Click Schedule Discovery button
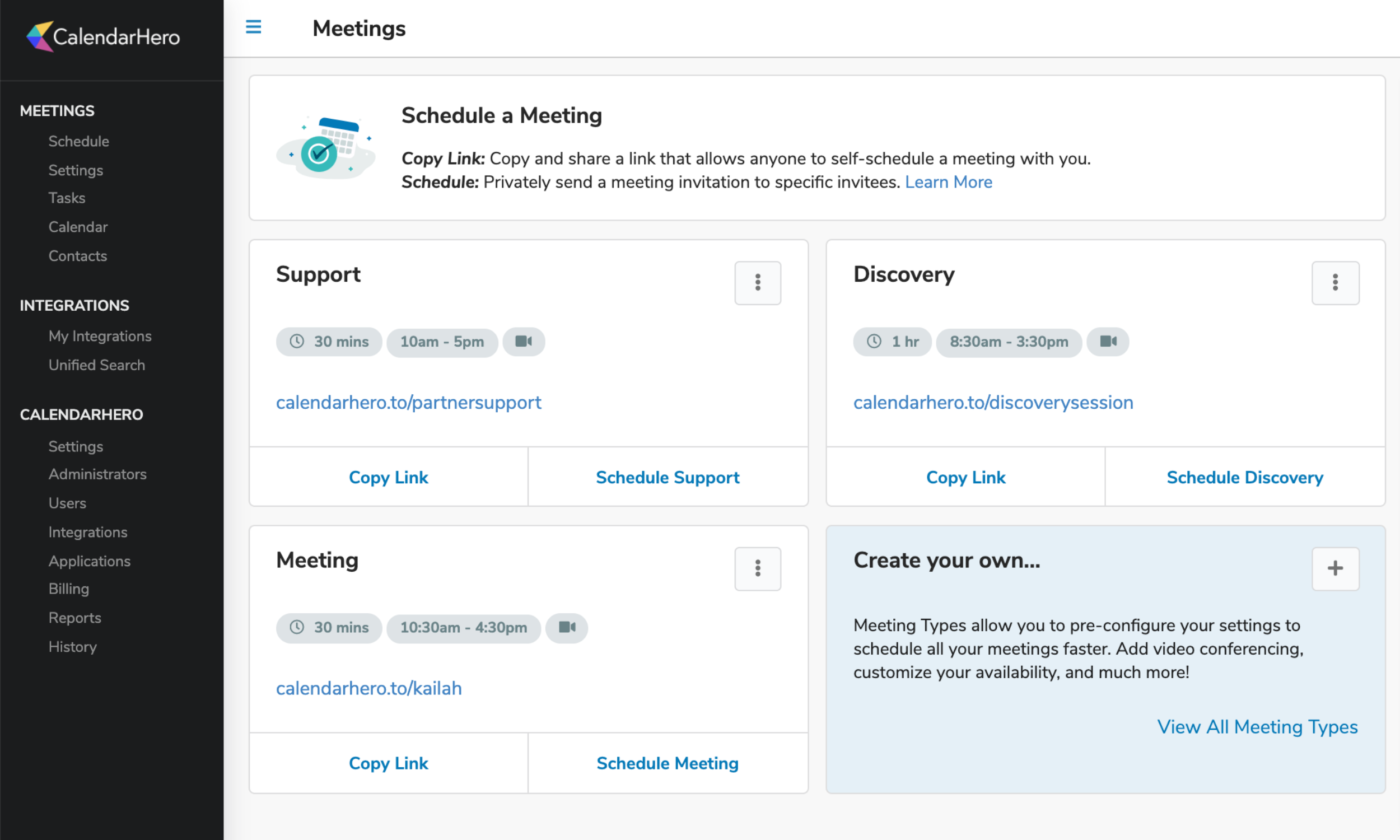 click(x=1244, y=477)
